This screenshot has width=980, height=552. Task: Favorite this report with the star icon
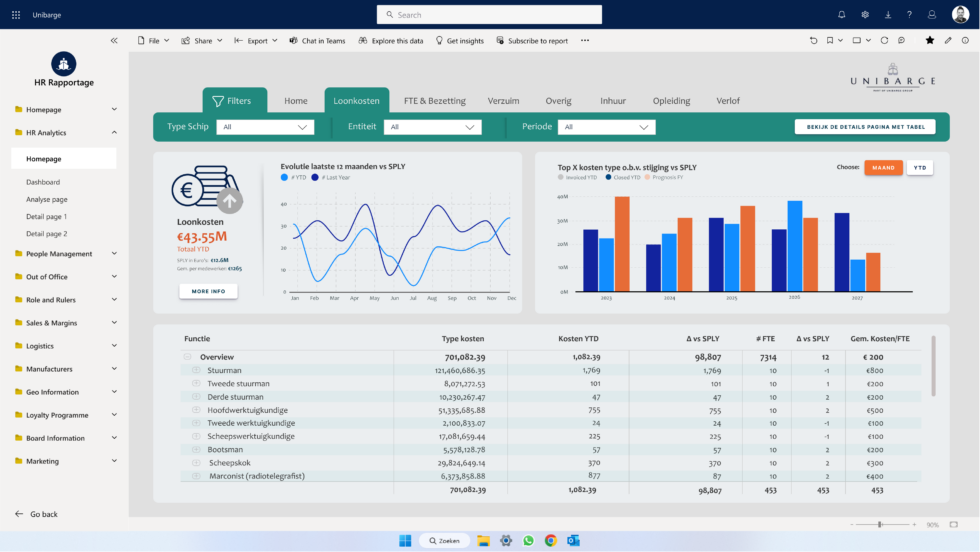[930, 41]
